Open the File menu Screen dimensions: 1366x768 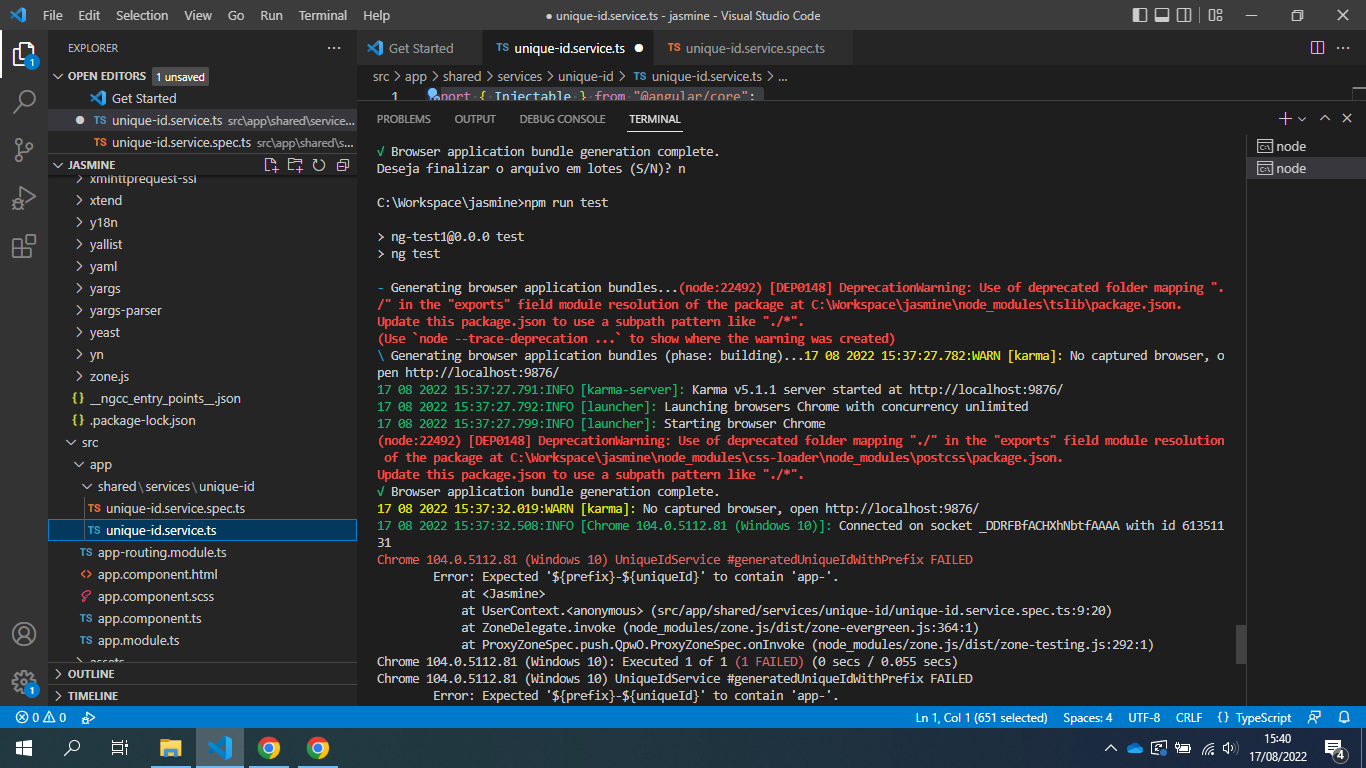[x=52, y=15]
